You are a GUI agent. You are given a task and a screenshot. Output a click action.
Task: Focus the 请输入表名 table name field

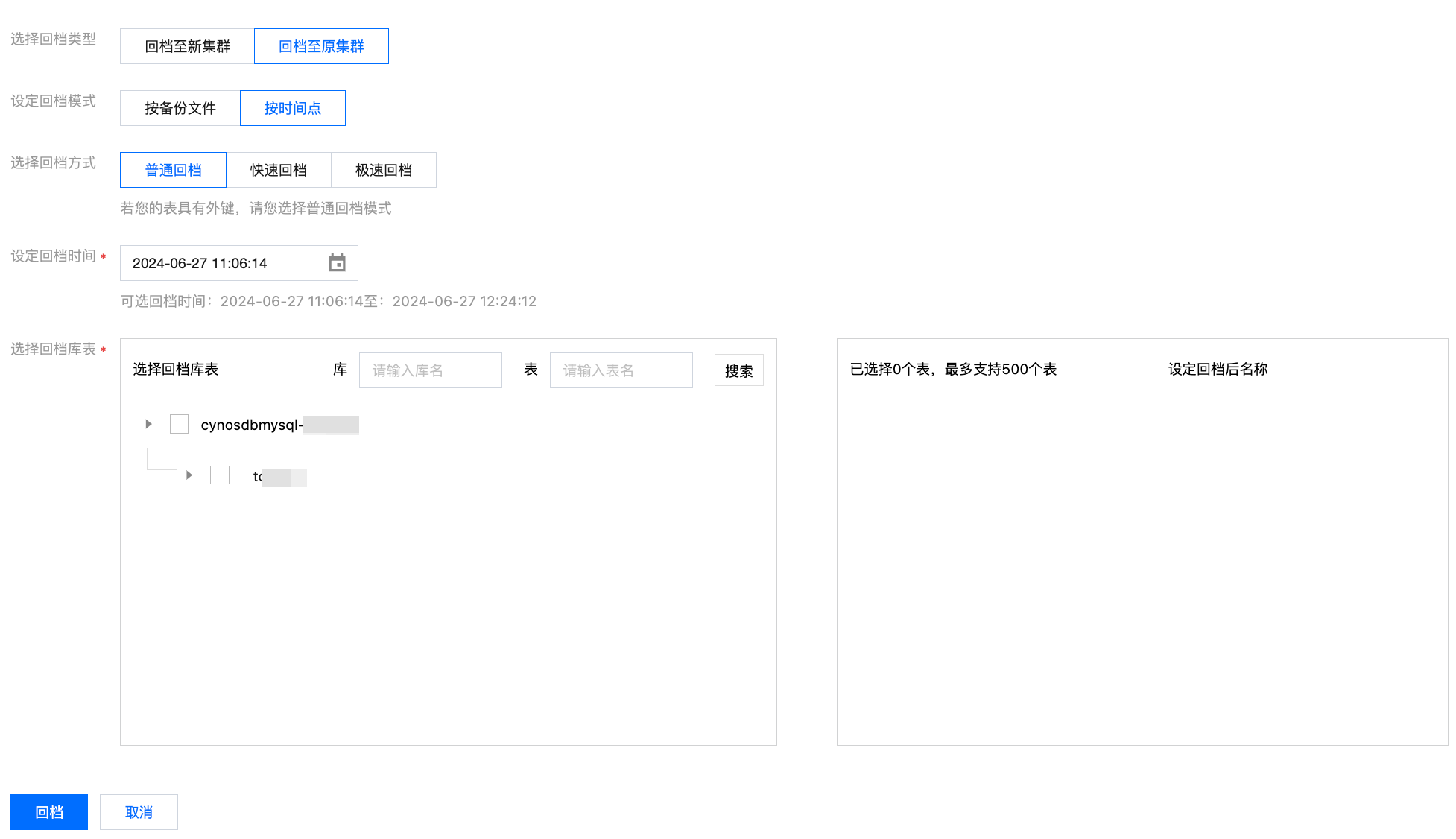pos(621,370)
